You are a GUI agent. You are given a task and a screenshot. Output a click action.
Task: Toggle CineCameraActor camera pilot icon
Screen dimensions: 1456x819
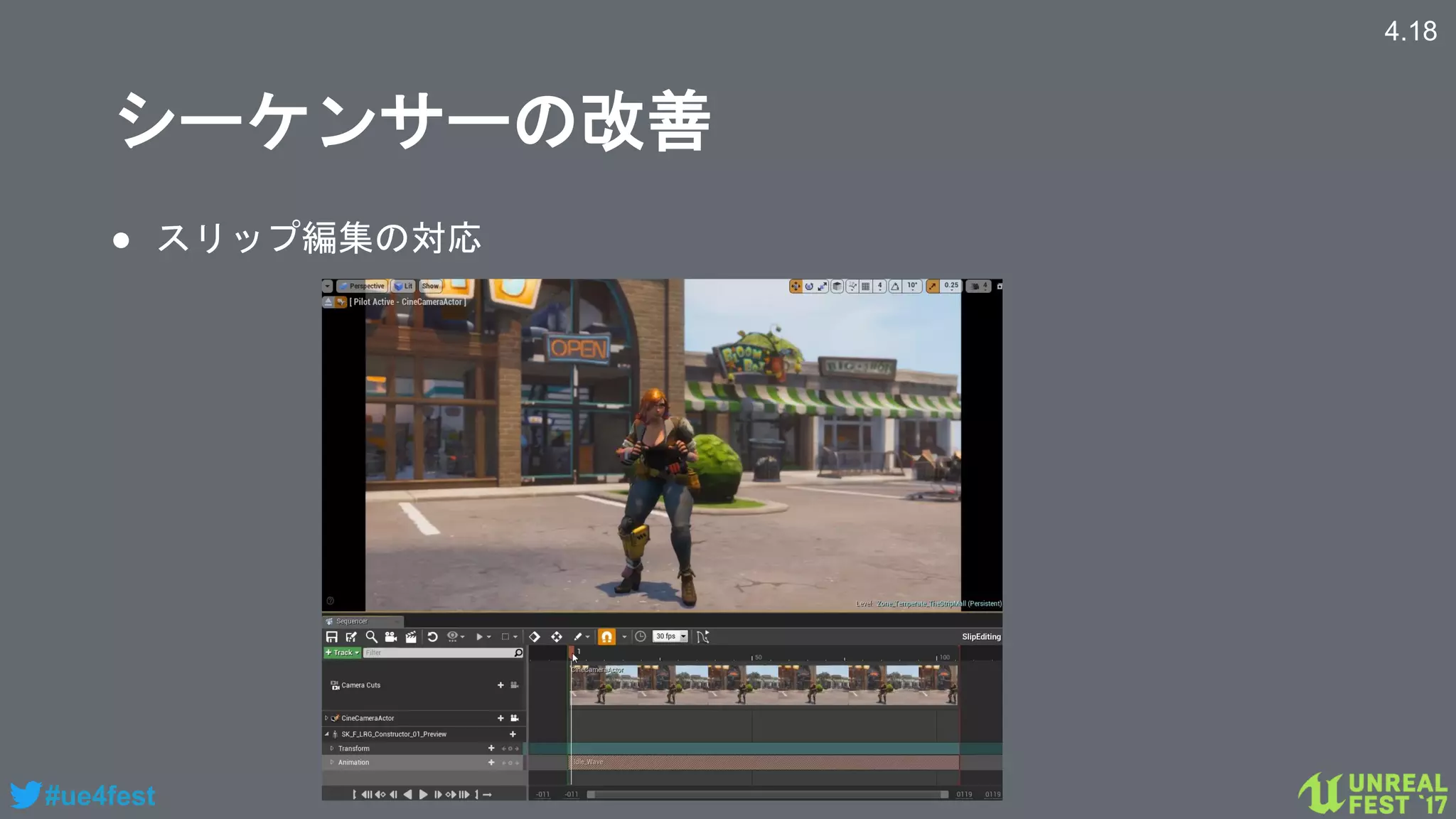515,718
